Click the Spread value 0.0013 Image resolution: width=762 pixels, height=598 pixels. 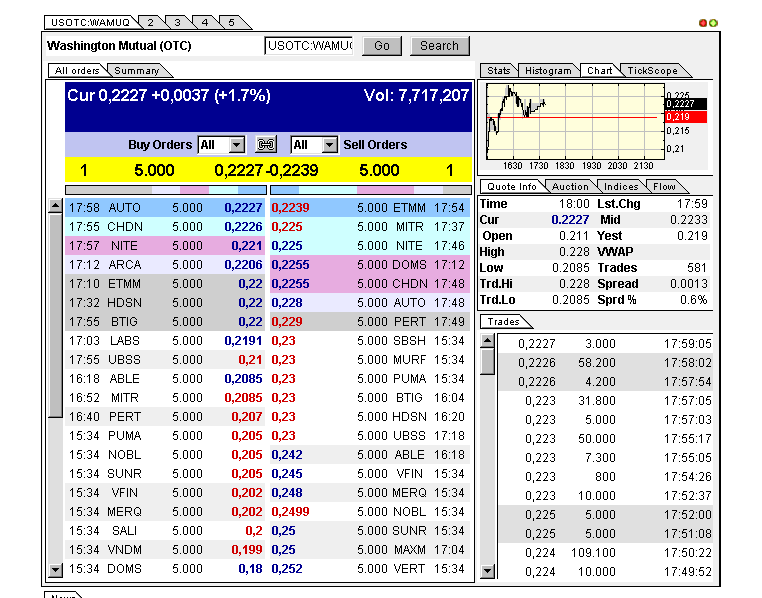point(689,284)
